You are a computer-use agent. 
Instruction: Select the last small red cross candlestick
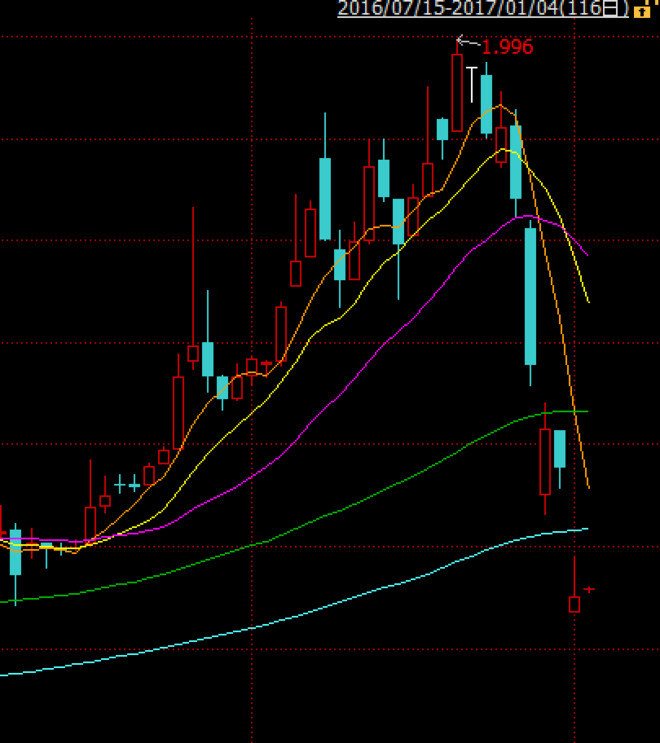(x=589, y=589)
